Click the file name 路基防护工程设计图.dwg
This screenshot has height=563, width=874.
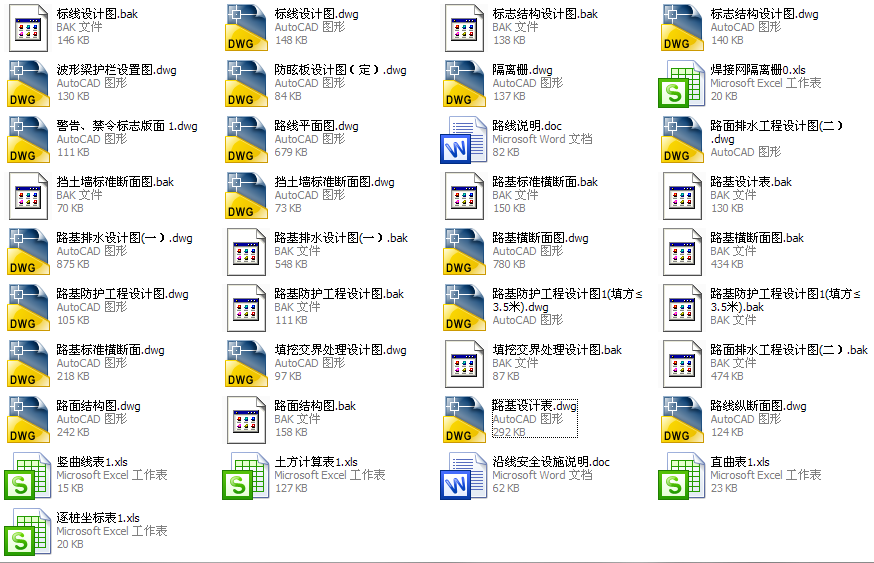(122, 294)
